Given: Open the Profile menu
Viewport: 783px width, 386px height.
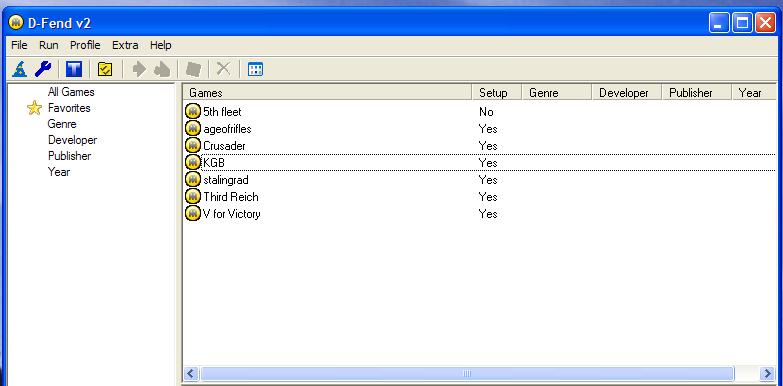Looking at the screenshot, I should point(85,45).
